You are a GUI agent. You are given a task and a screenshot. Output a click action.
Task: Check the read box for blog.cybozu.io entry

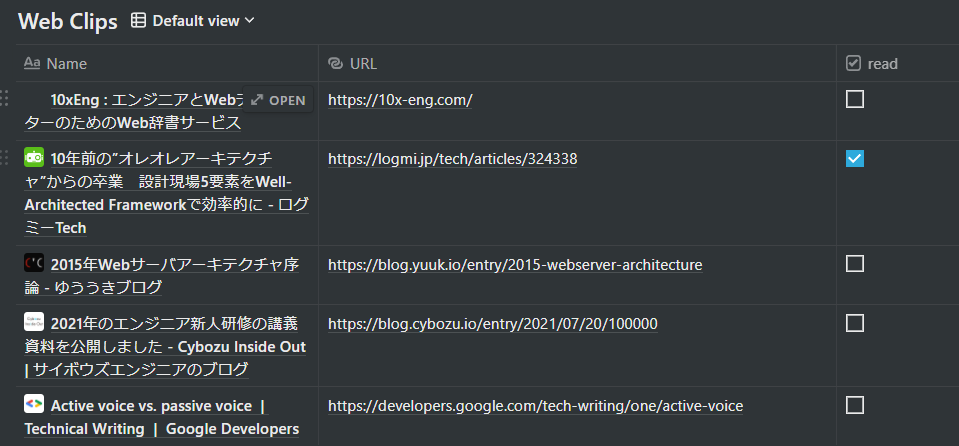(855, 322)
